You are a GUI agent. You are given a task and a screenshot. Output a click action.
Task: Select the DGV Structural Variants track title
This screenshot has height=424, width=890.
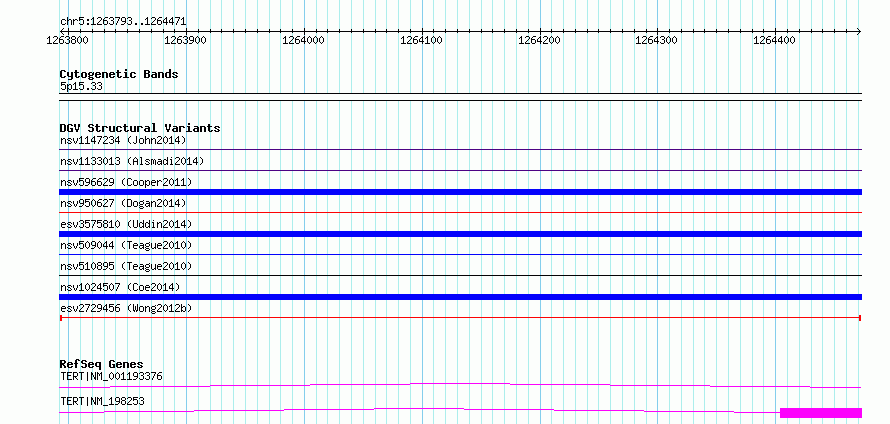pyautogui.click(x=140, y=128)
